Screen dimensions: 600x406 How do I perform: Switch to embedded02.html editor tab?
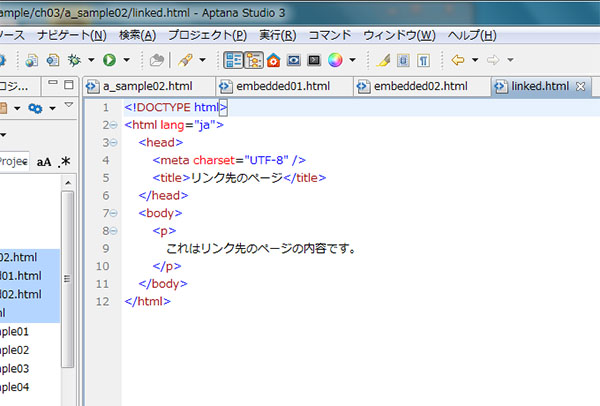[x=421, y=86]
